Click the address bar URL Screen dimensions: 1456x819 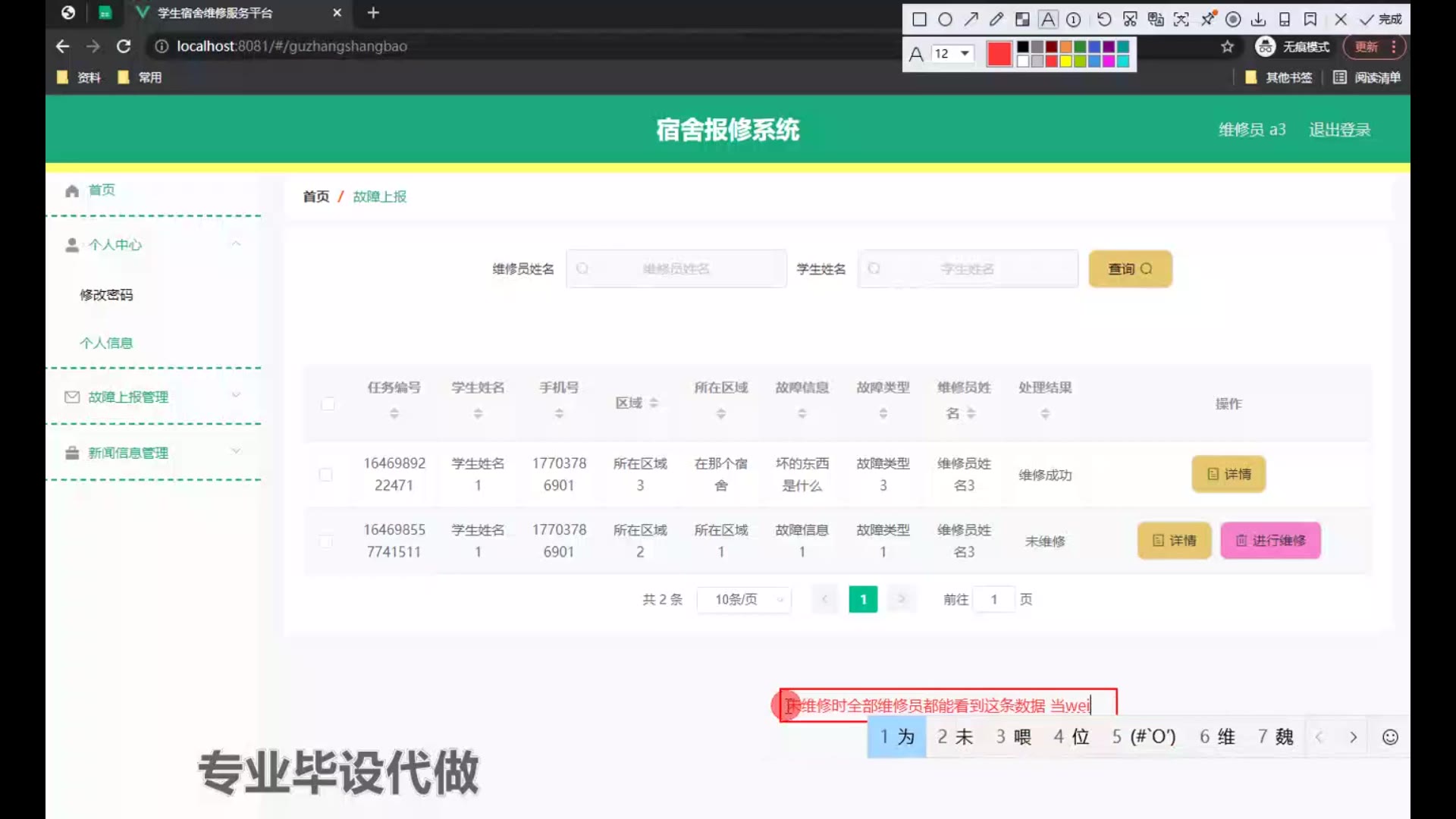click(x=292, y=46)
